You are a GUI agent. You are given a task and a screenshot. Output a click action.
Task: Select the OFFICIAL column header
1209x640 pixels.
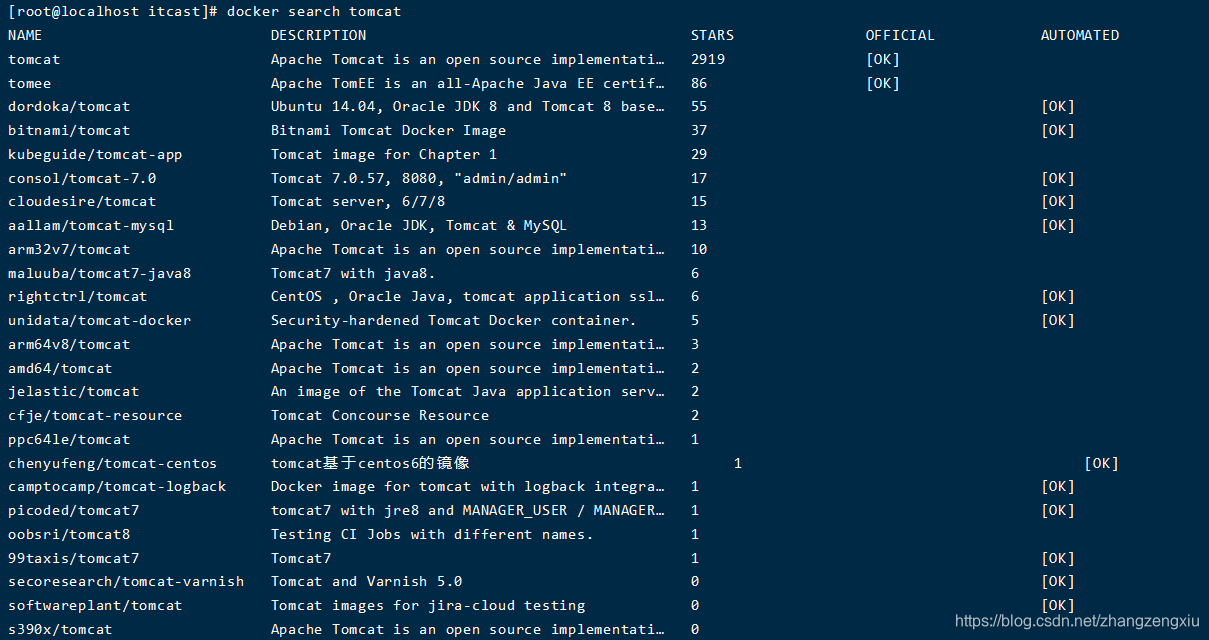[900, 35]
